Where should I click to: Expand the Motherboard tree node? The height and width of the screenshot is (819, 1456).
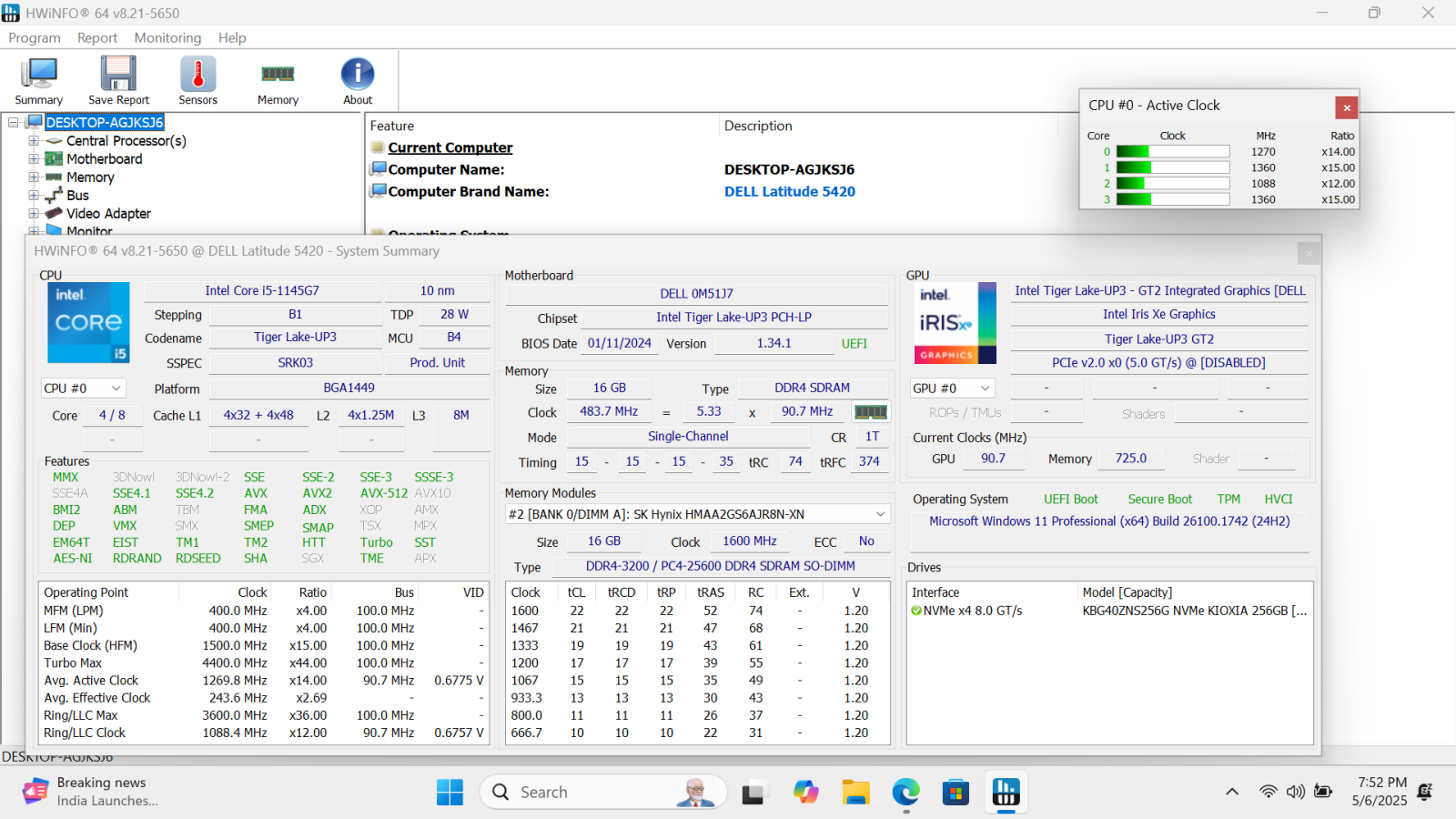coord(34,159)
